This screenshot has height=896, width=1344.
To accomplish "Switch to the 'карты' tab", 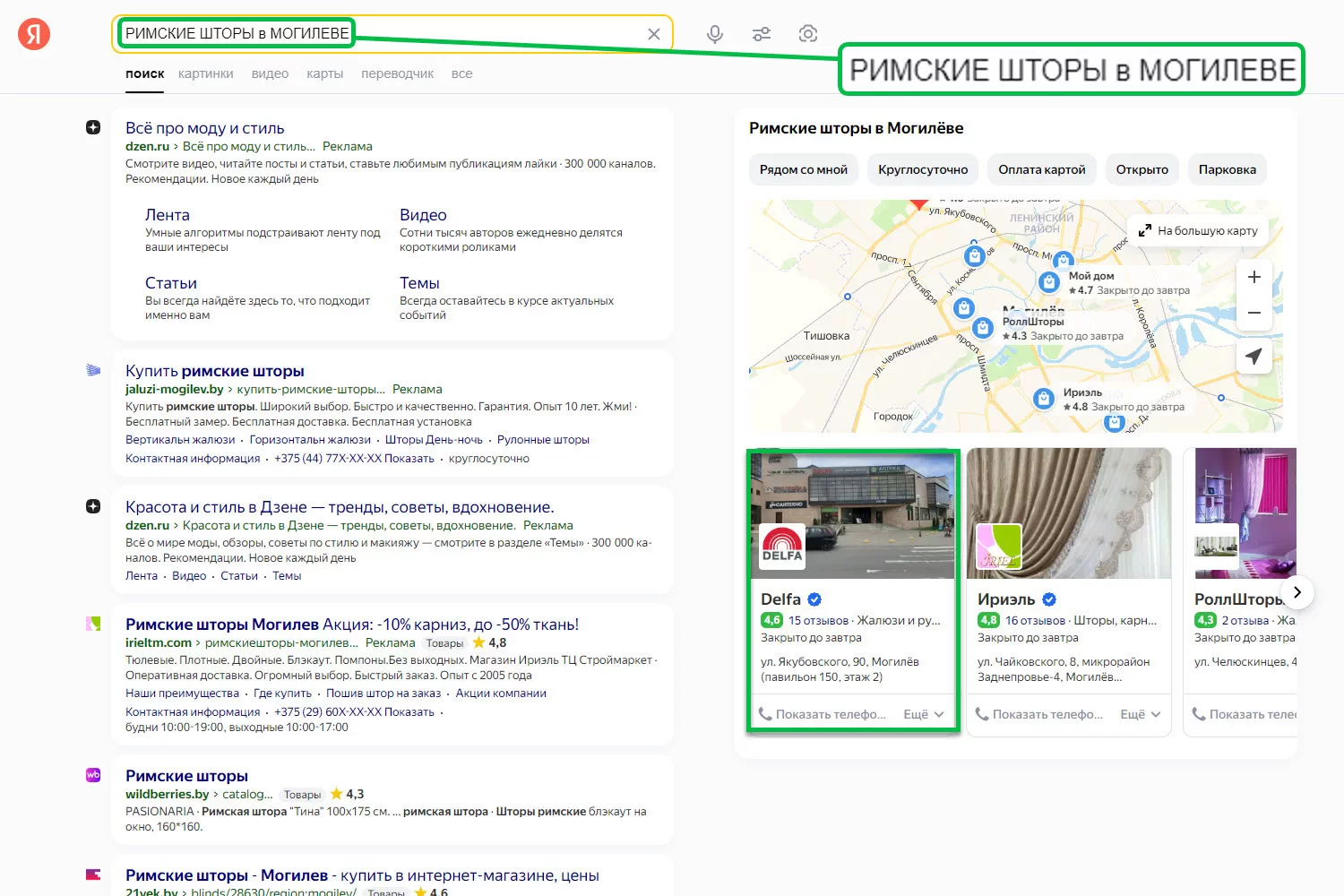I will click(324, 73).
